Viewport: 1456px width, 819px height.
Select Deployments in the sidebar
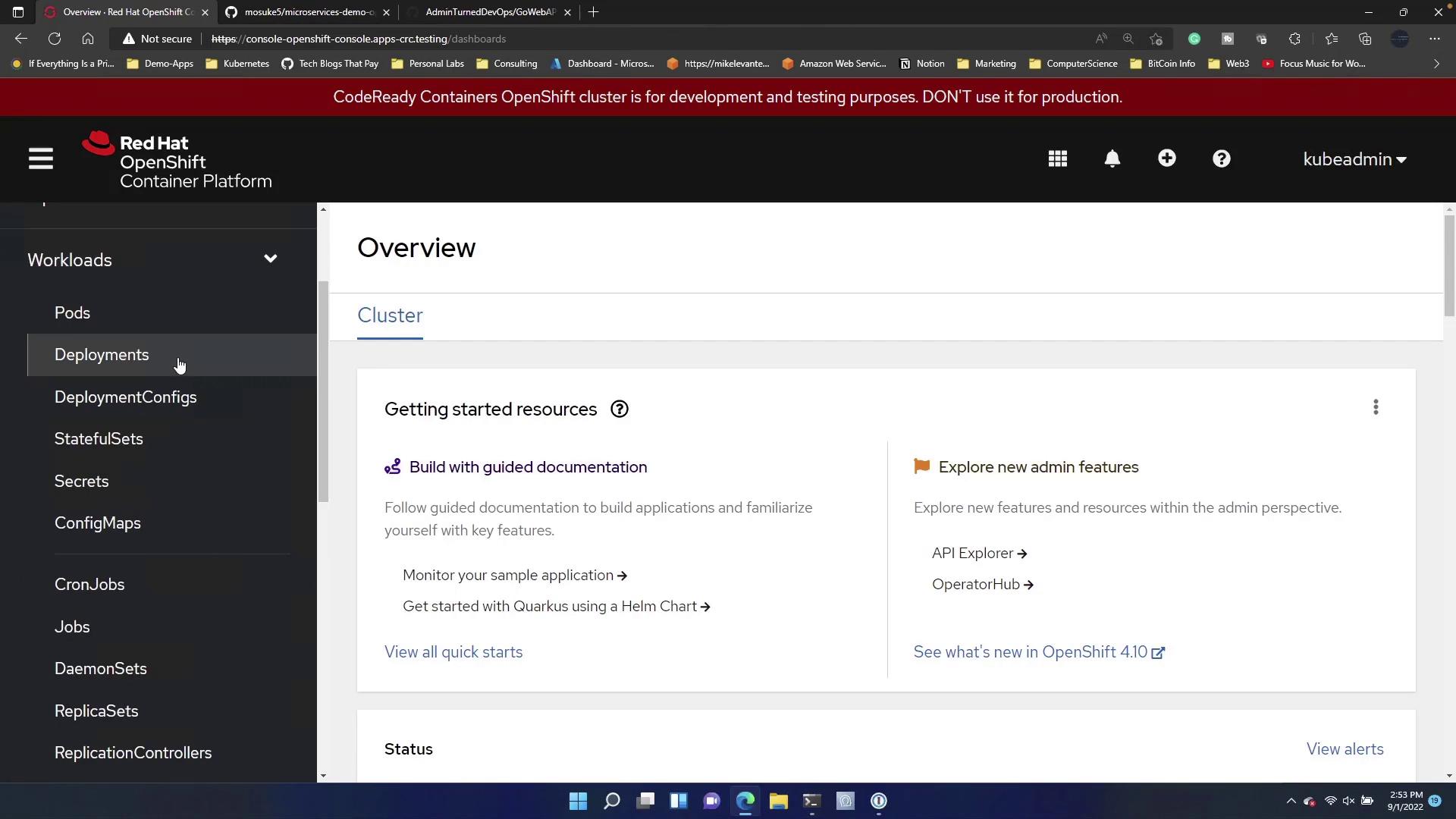102,355
